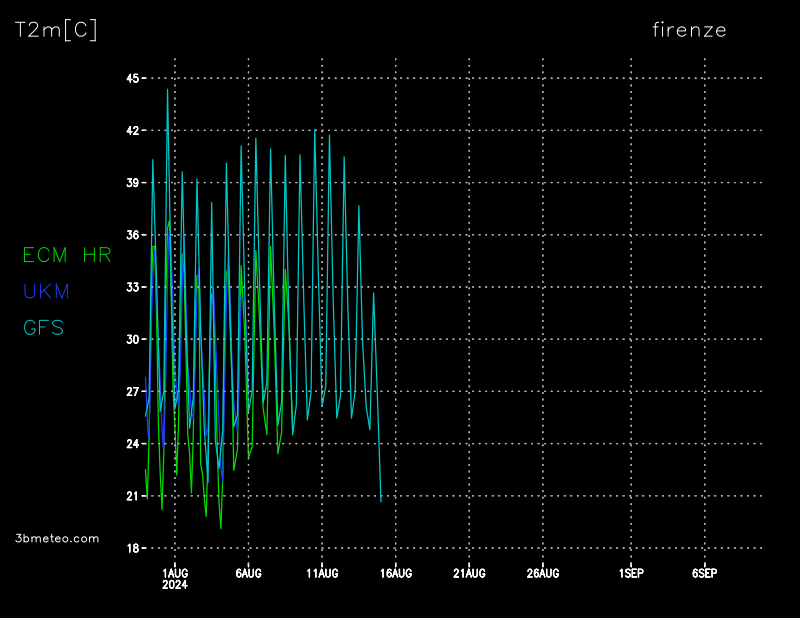Click the T2m[C] chart title
This screenshot has width=800, height=618.
pyautogui.click(x=57, y=30)
